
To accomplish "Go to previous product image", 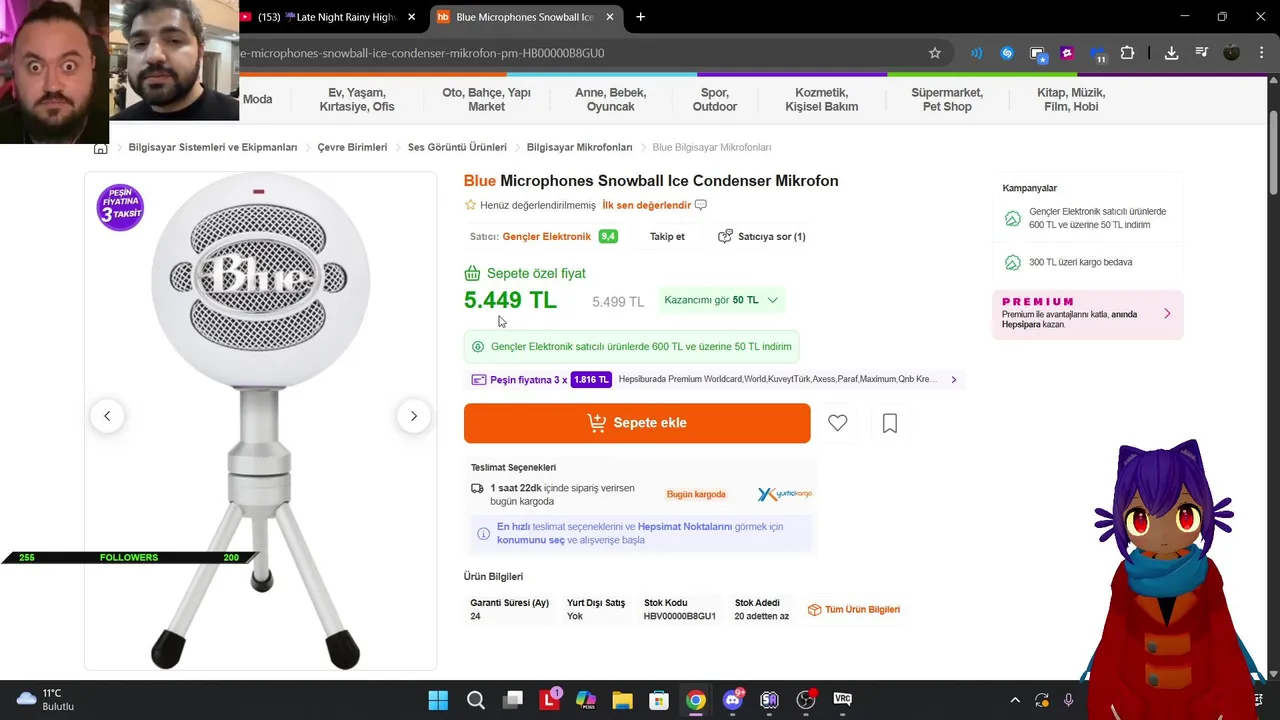I will pyautogui.click(x=107, y=416).
